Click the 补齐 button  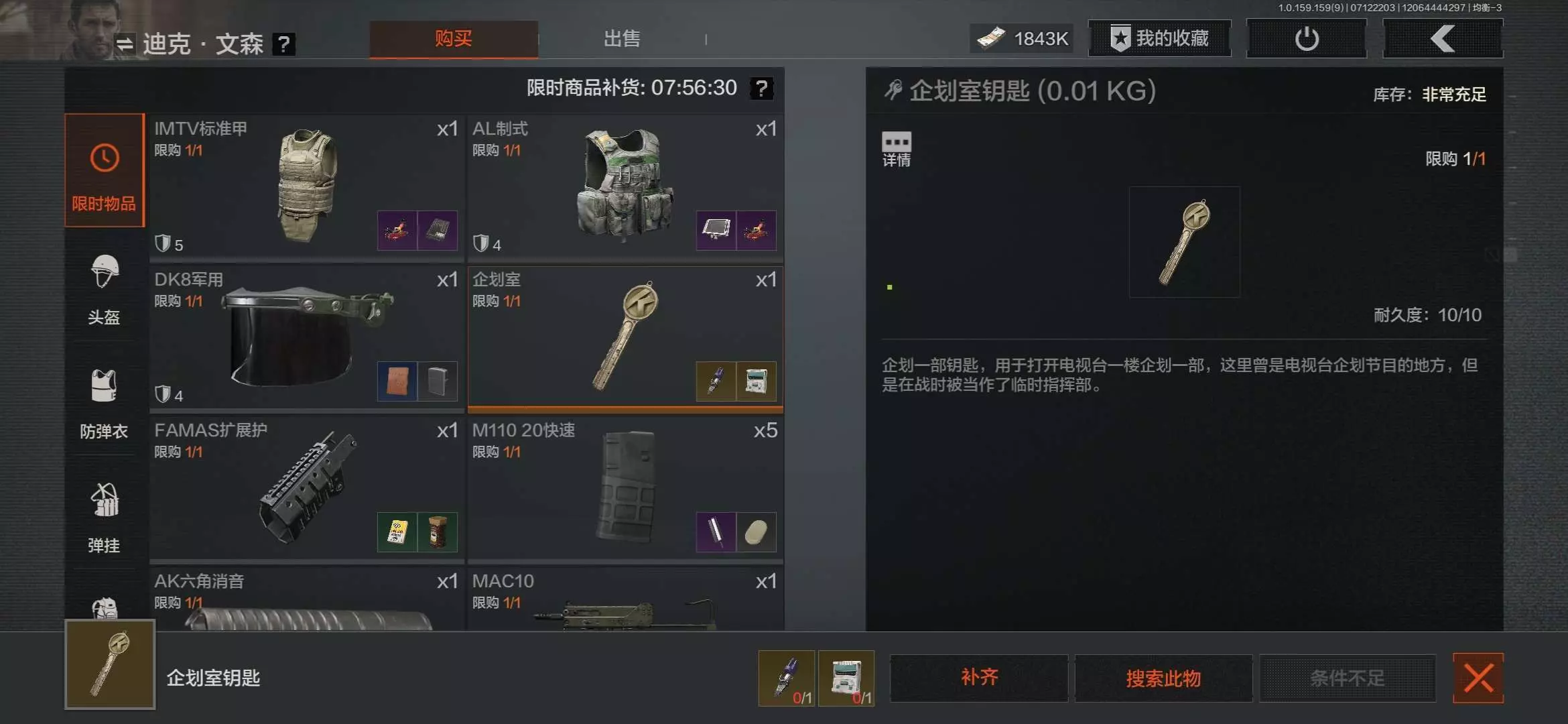979,678
